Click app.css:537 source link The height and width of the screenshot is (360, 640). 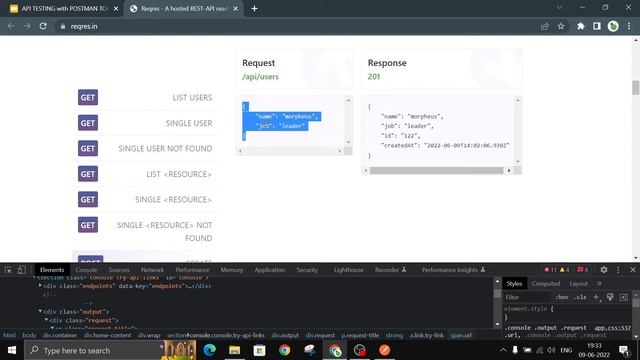[x=613, y=328]
